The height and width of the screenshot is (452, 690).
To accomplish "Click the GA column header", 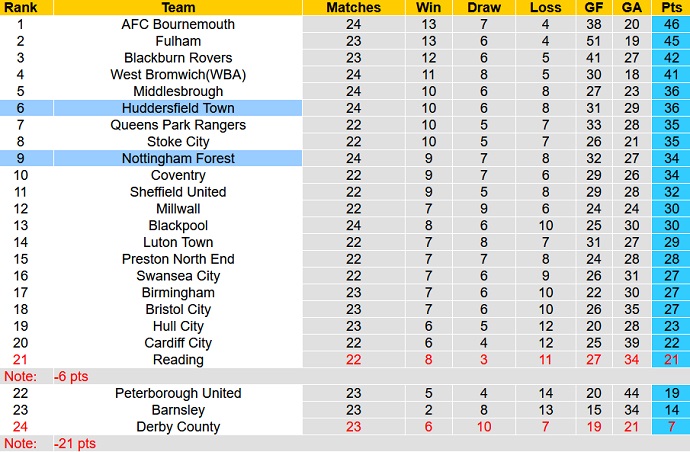I will (x=633, y=8).
